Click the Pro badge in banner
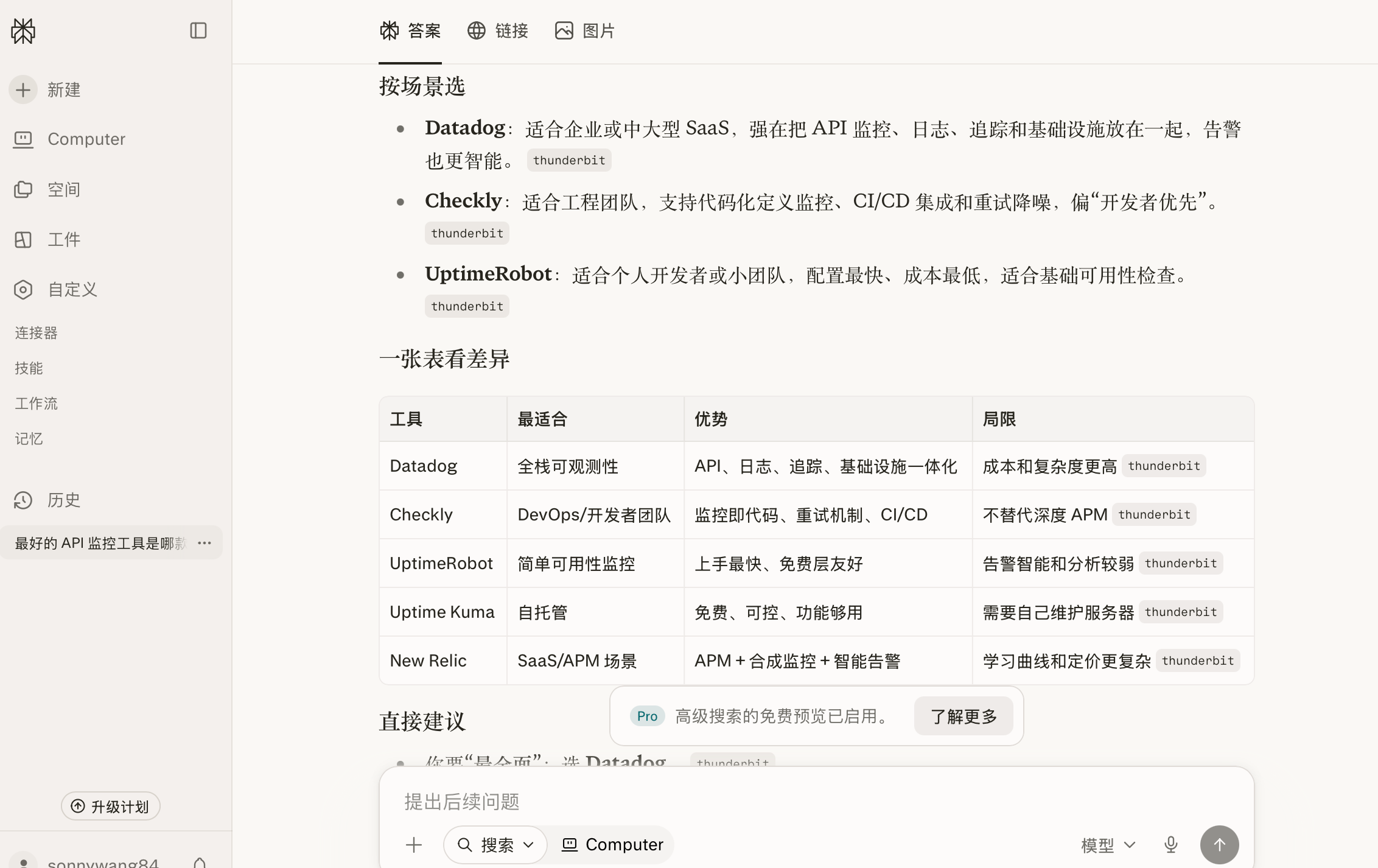This screenshot has width=1378, height=868. [647, 716]
